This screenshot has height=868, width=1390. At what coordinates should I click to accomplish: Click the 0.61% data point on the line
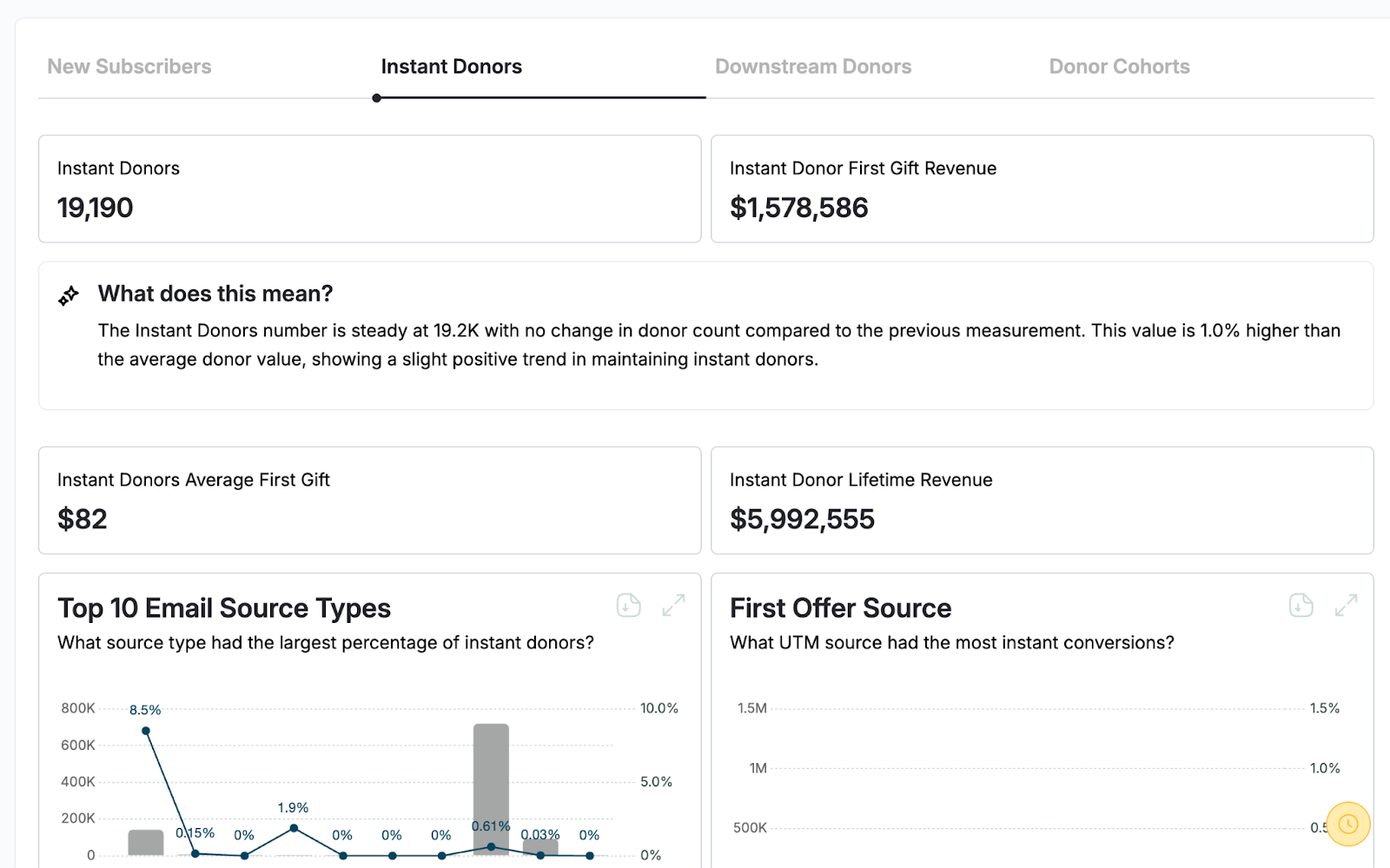click(x=491, y=846)
